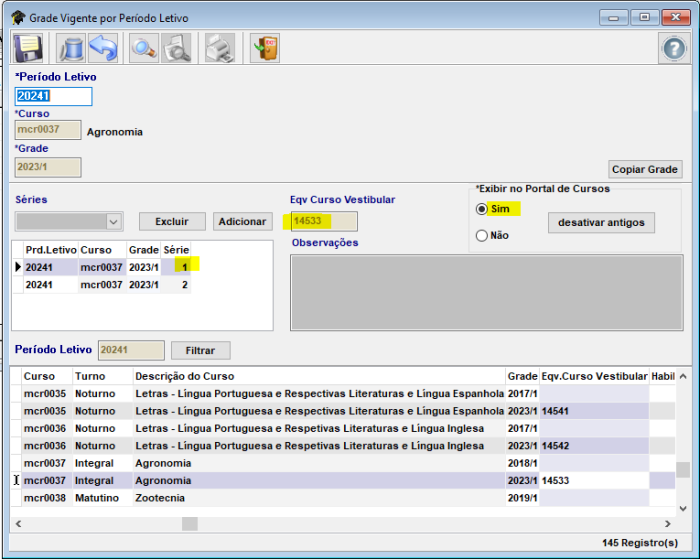Click the exit door icon

tap(264, 48)
